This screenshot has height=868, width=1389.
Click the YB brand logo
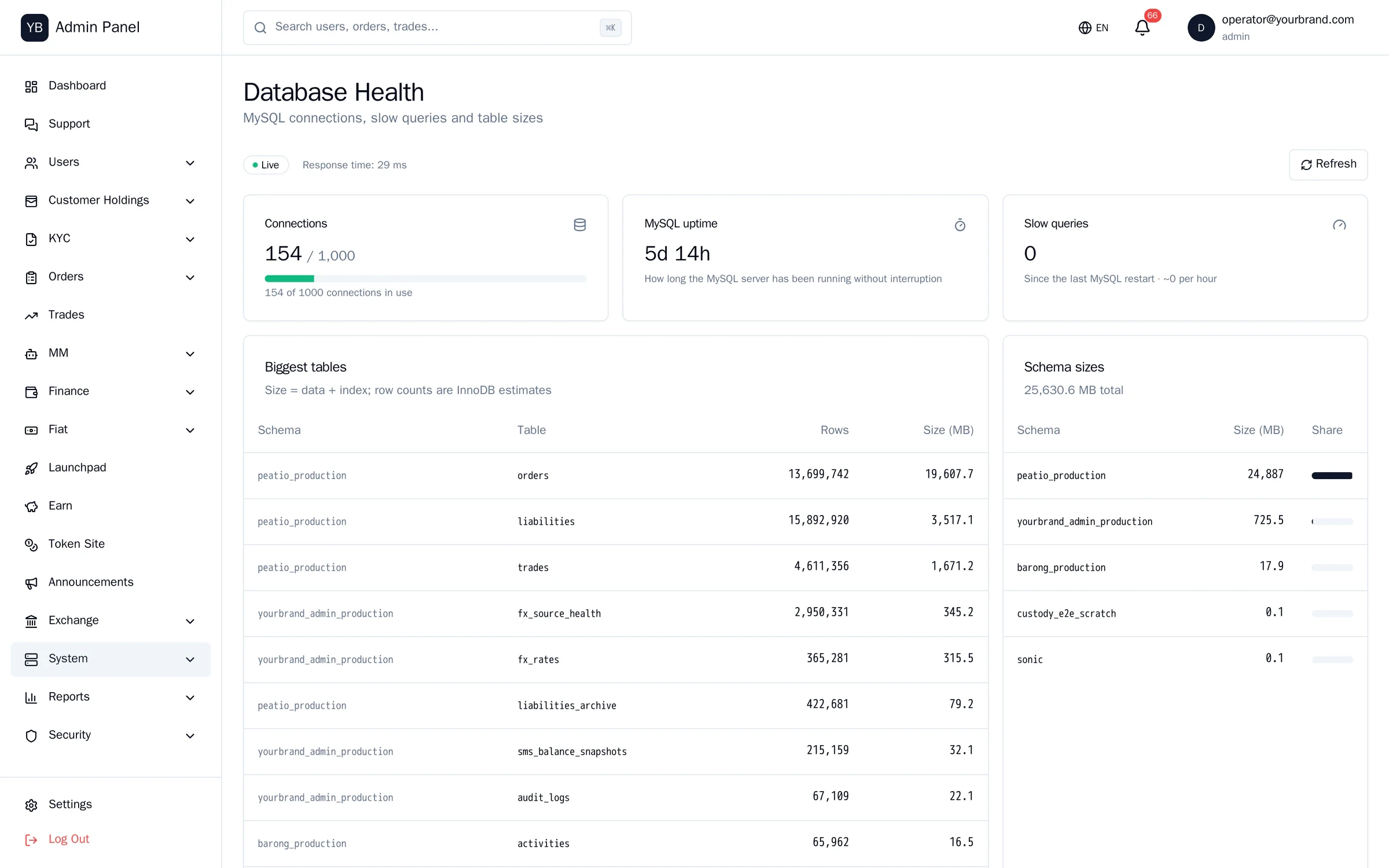coord(35,27)
